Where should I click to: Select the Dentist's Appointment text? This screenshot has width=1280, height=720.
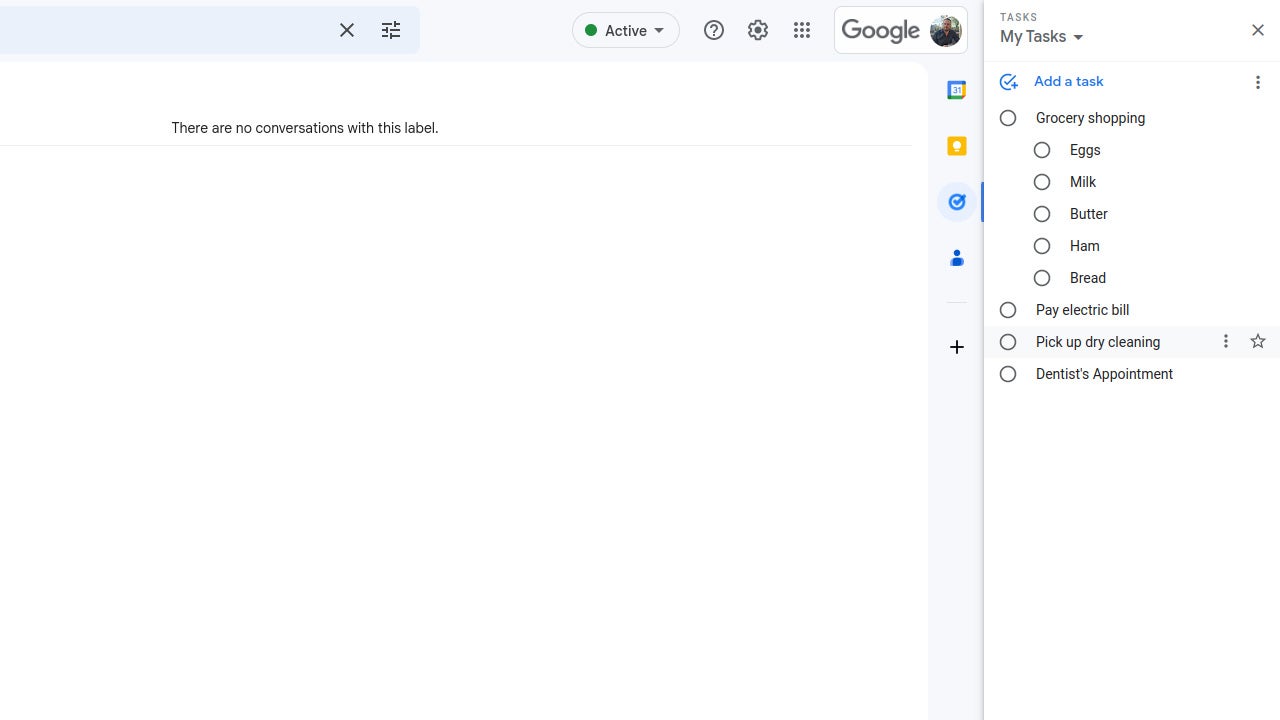pyautogui.click(x=1104, y=374)
